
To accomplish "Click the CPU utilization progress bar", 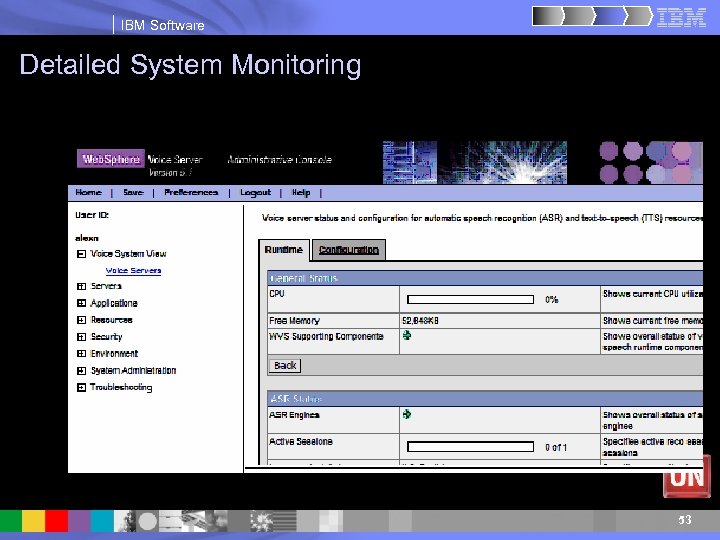I will click(x=470, y=300).
